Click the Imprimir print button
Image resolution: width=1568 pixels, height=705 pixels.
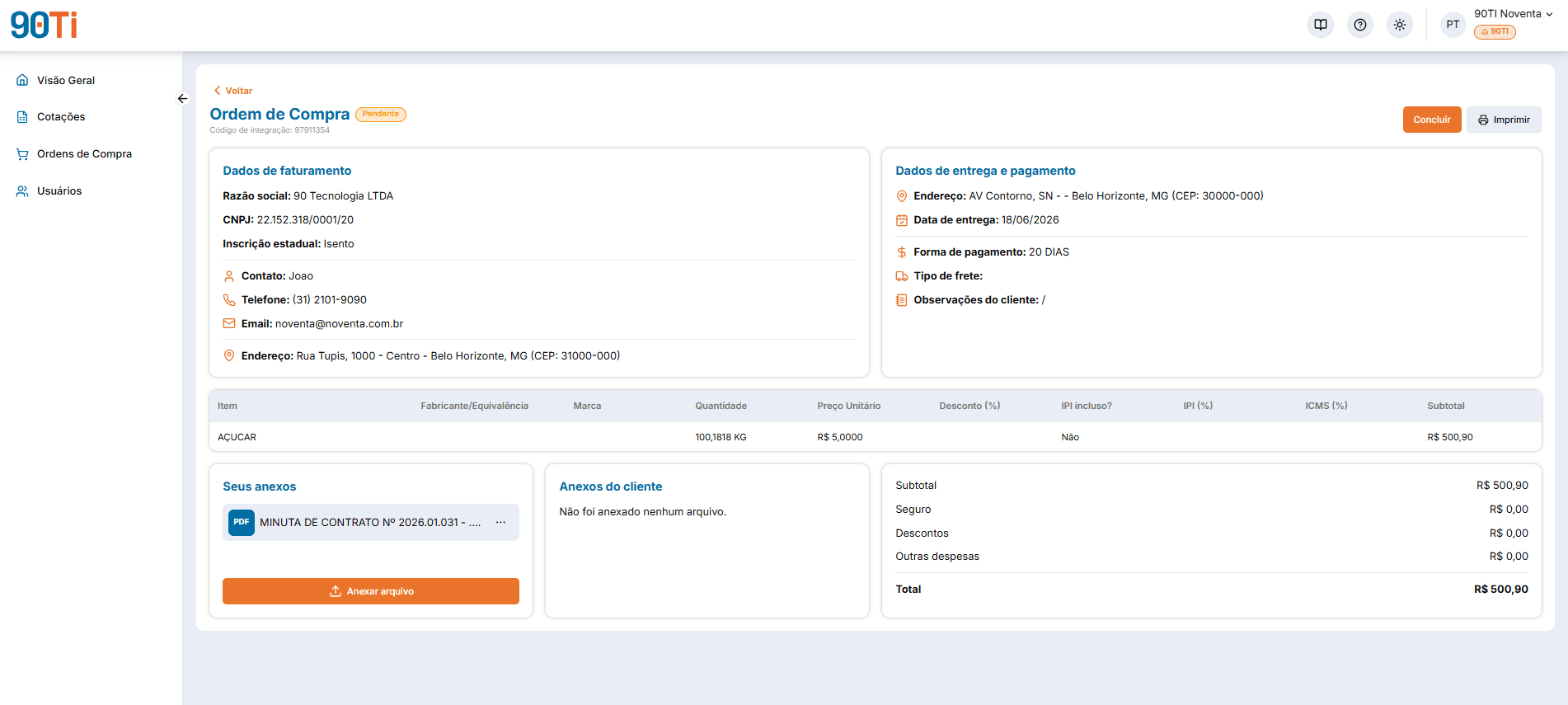(x=1504, y=120)
